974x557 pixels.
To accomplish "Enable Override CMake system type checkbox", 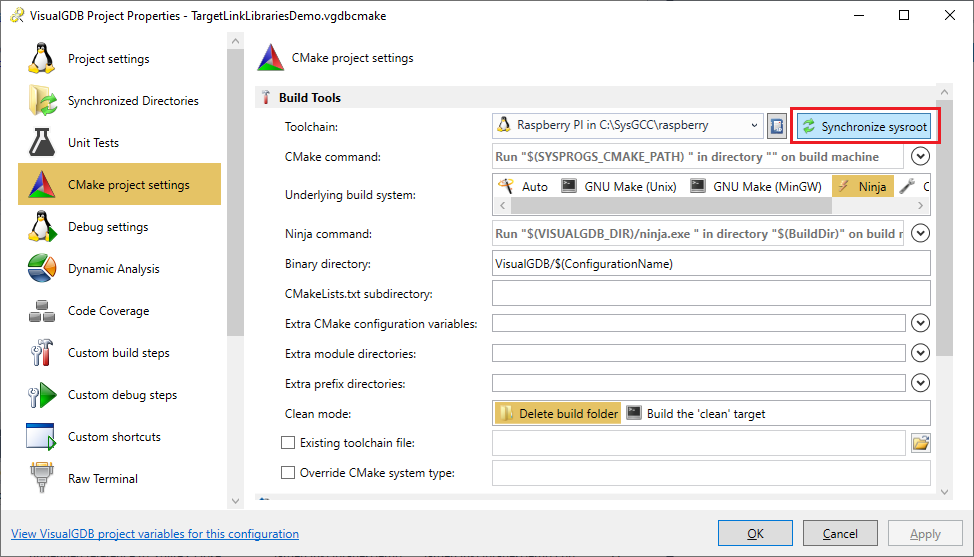I will 288,473.
